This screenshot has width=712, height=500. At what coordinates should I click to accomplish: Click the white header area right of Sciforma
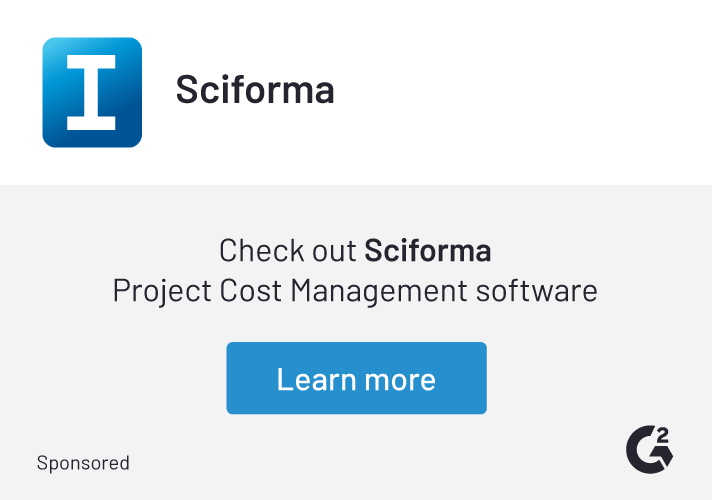[x=520, y=90]
